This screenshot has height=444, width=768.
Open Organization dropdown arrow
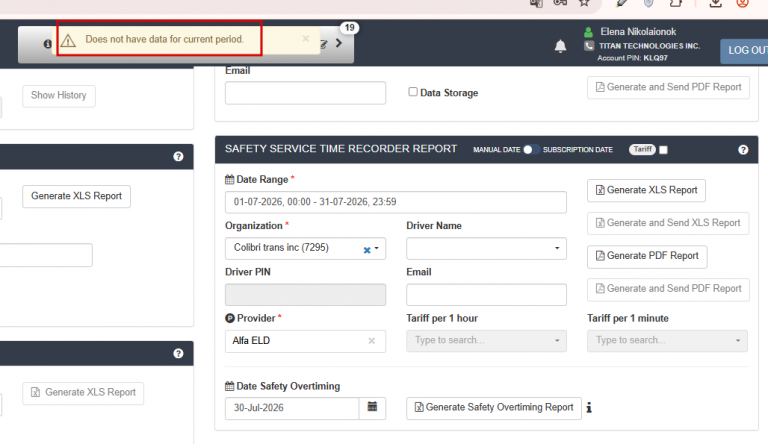coord(377,248)
